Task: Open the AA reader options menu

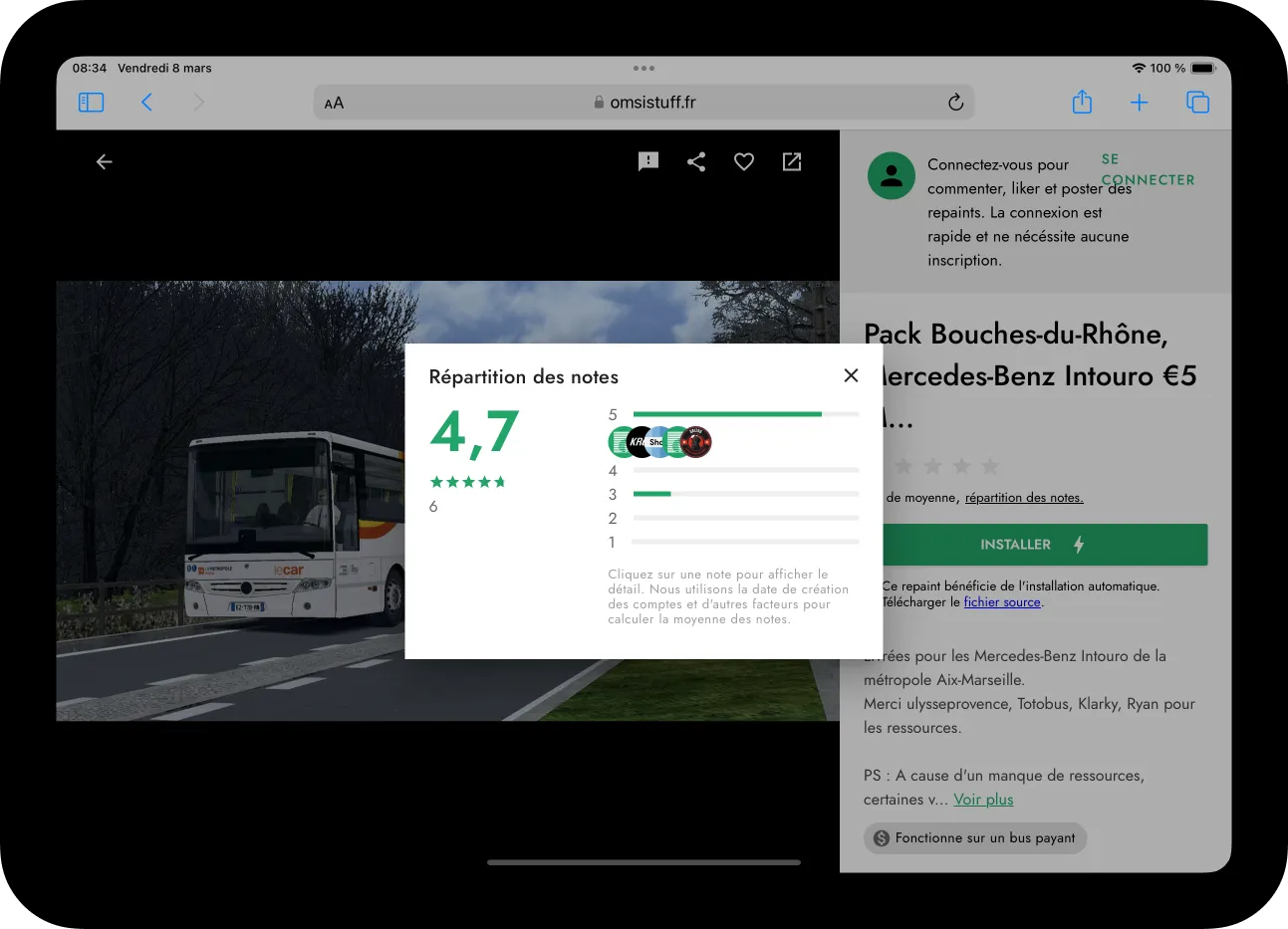Action: pyautogui.click(x=335, y=103)
